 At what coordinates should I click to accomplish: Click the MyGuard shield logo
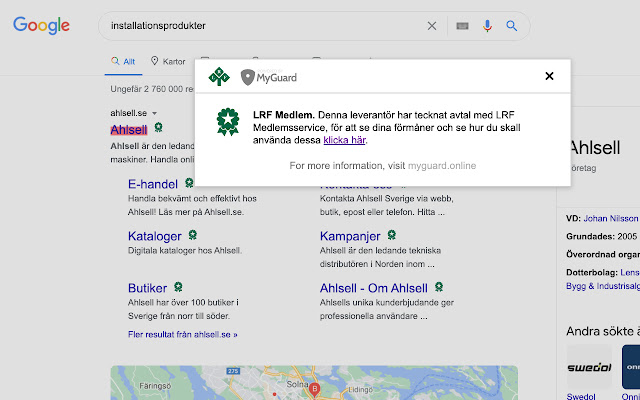click(x=249, y=77)
